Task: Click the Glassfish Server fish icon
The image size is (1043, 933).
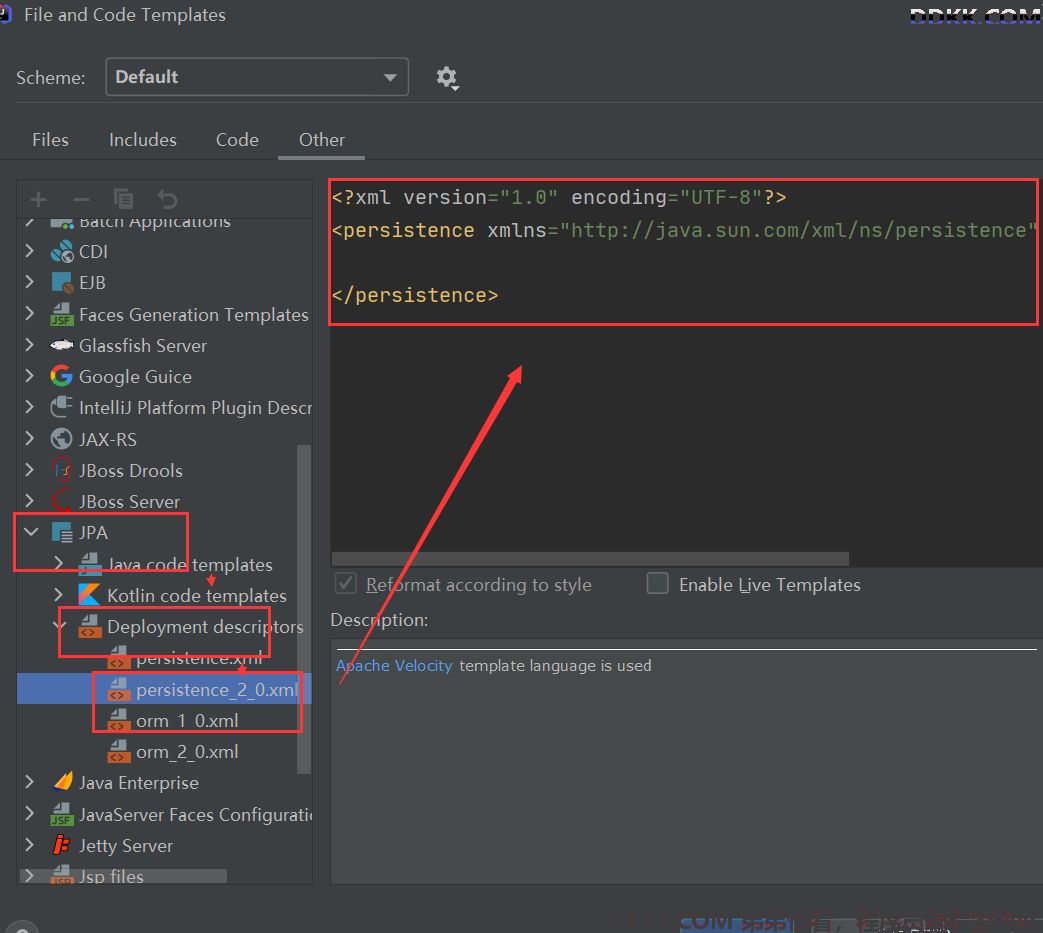Action: [x=62, y=345]
